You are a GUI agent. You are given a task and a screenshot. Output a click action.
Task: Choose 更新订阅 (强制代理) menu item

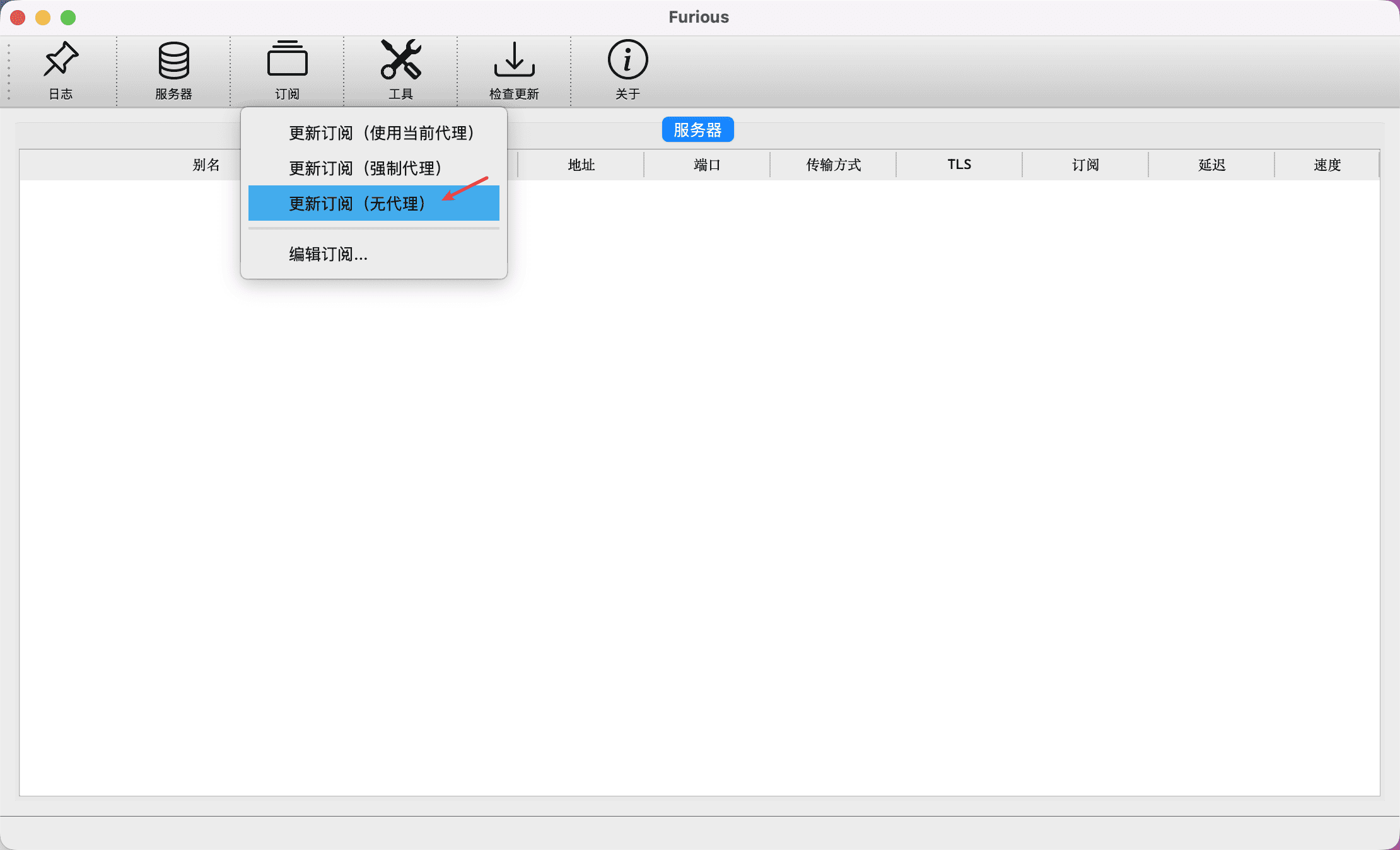365,168
